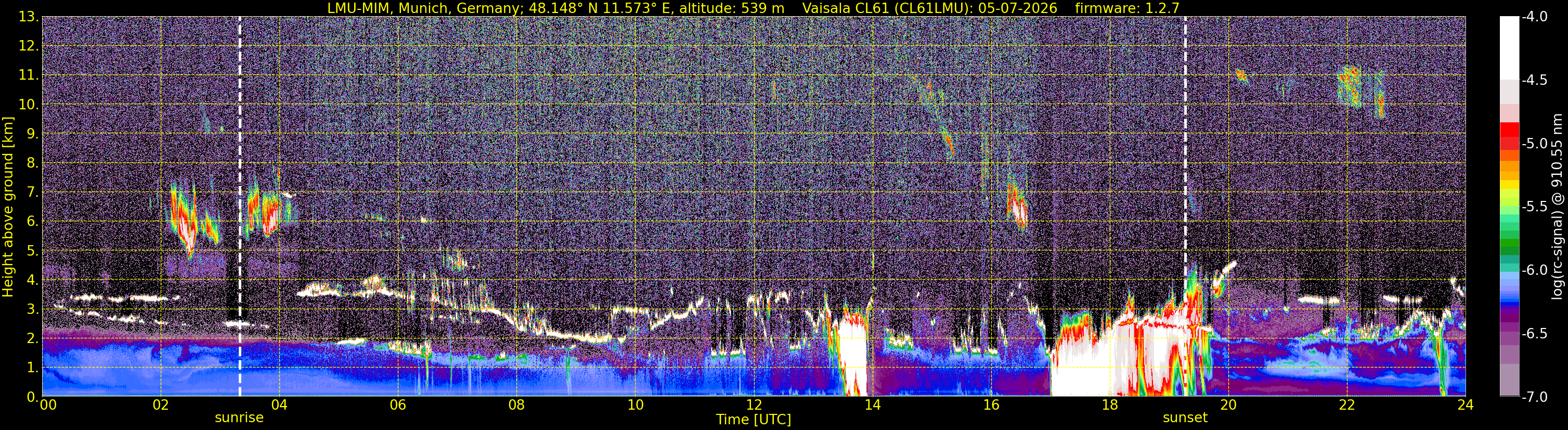
Task: Click the "-7.0" colorbar tick label
Action: pyautogui.click(x=1535, y=397)
